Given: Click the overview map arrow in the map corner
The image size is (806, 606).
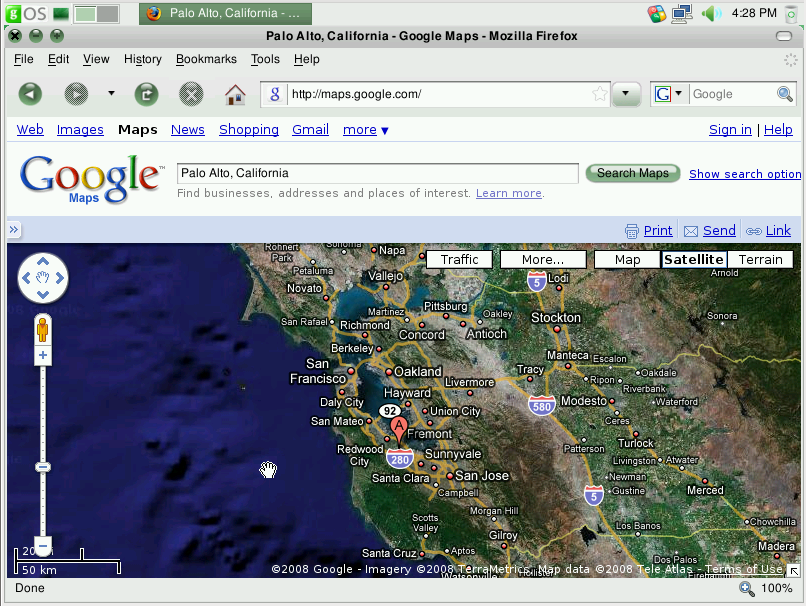Looking at the screenshot, I should [x=794, y=571].
